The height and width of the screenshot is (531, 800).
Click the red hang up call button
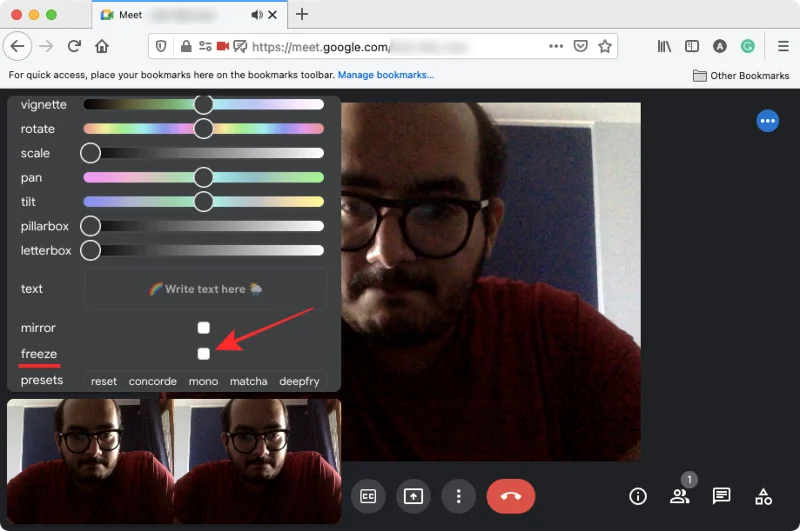tap(510, 496)
